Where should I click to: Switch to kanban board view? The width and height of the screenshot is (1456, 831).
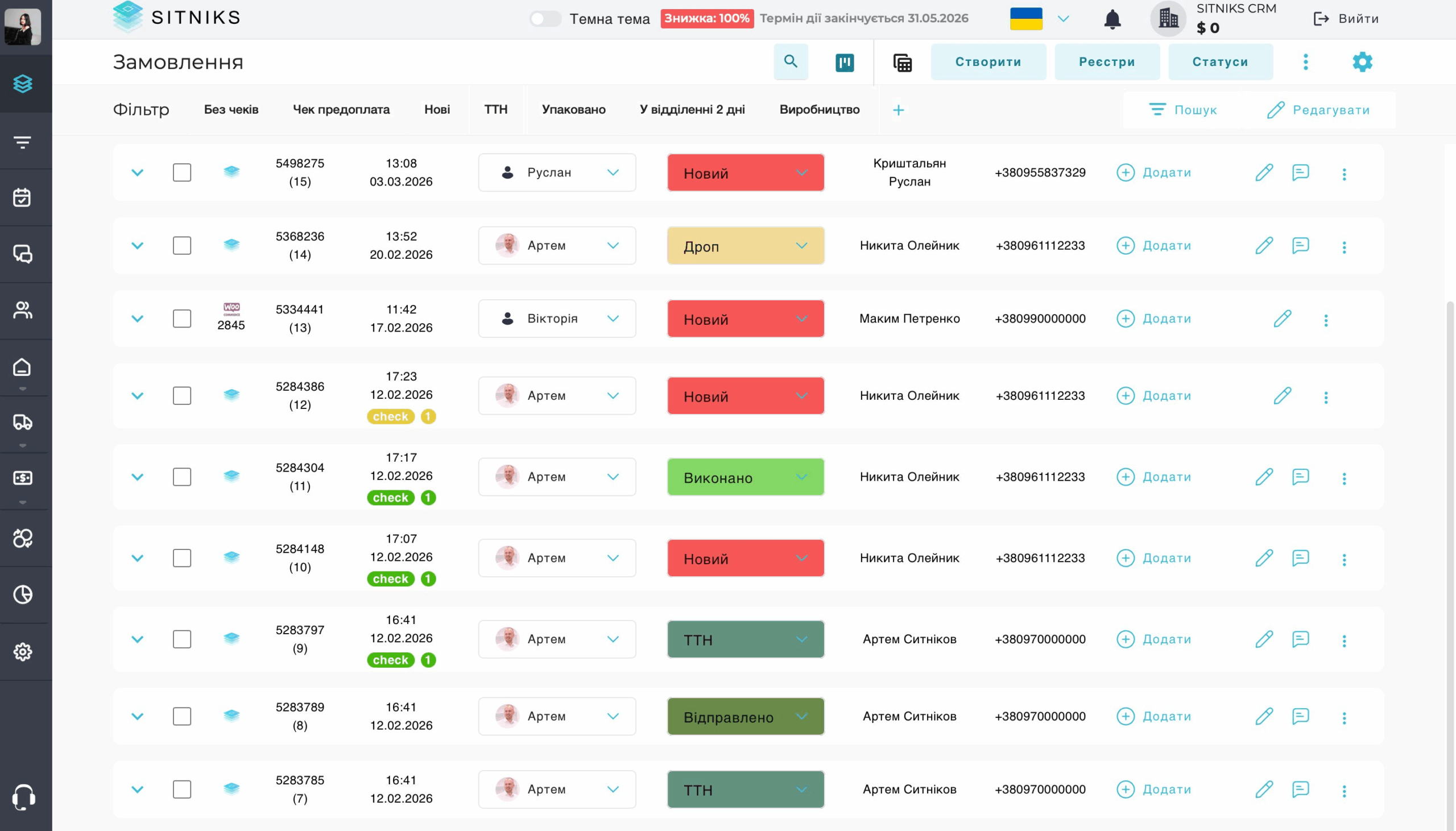[845, 61]
